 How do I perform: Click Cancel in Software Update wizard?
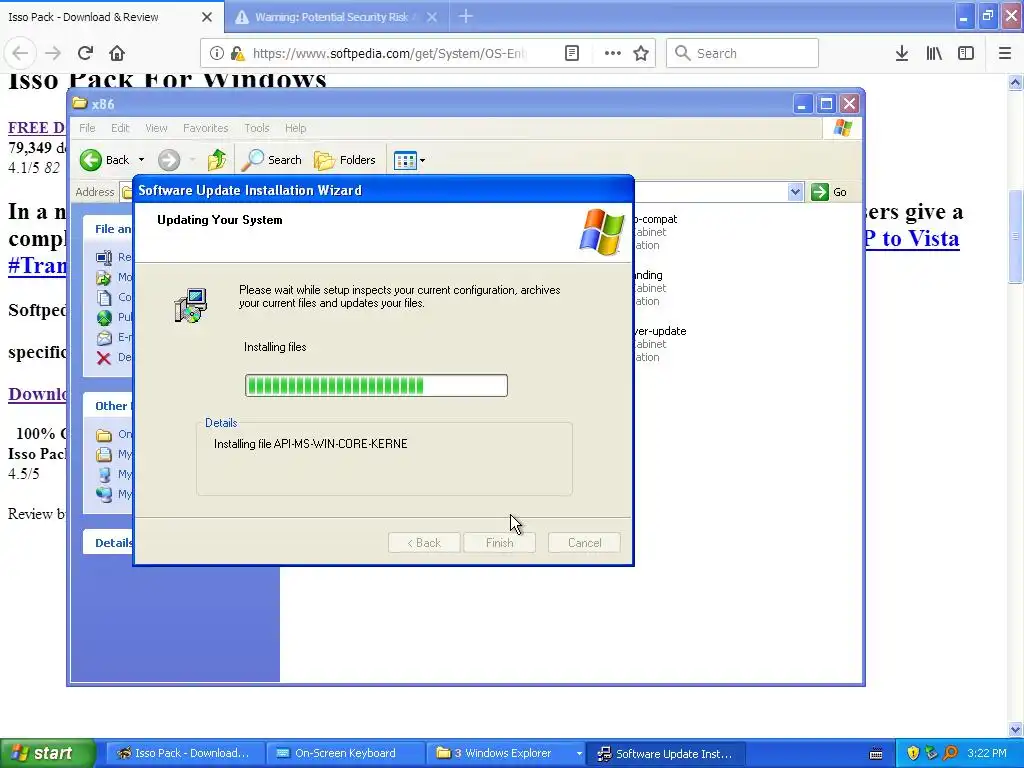[584, 543]
